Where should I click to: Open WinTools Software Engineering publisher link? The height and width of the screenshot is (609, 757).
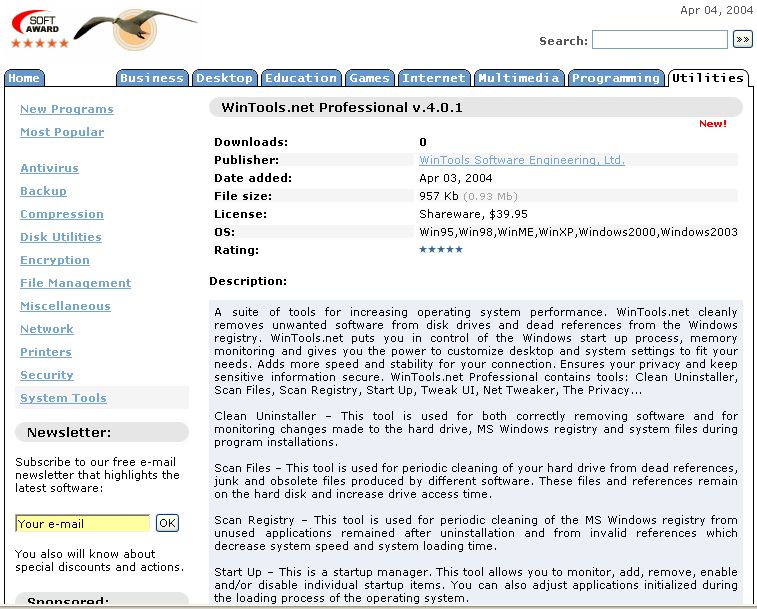pyautogui.click(x=522, y=160)
